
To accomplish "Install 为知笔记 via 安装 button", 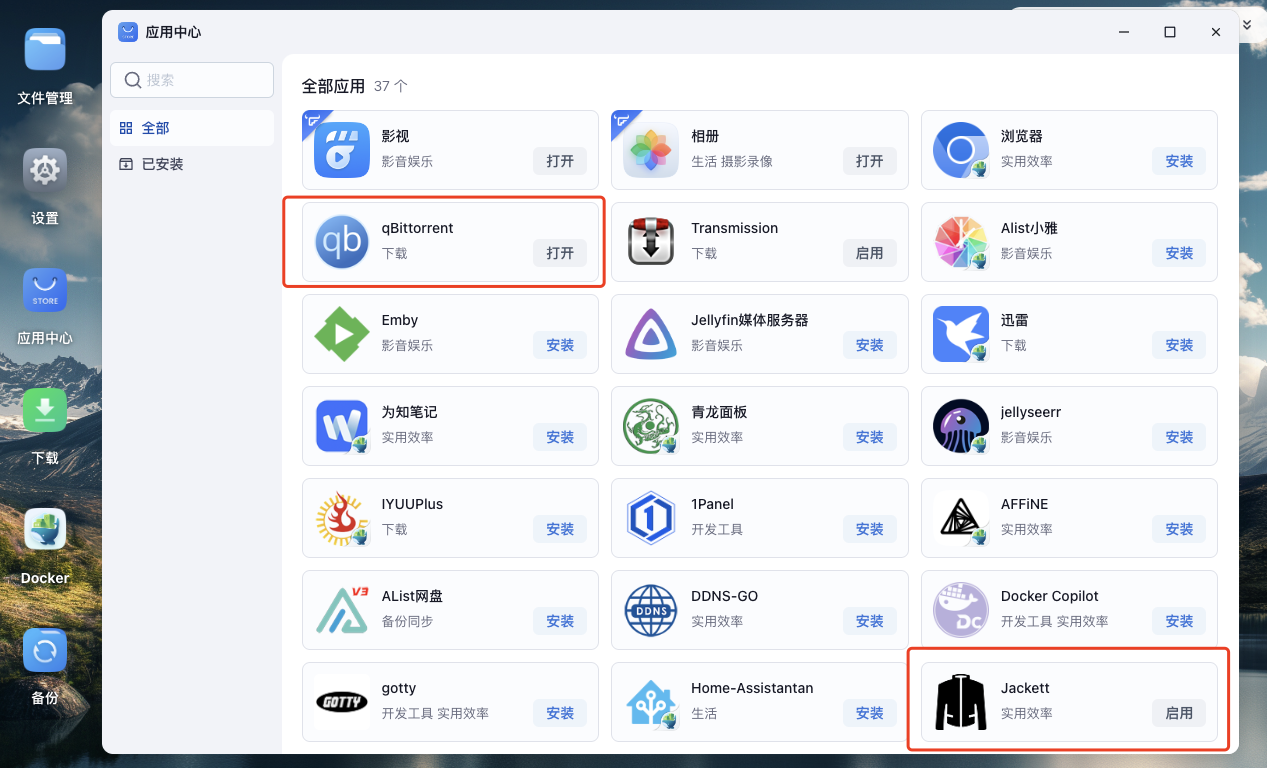I will (x=560, y=437).
